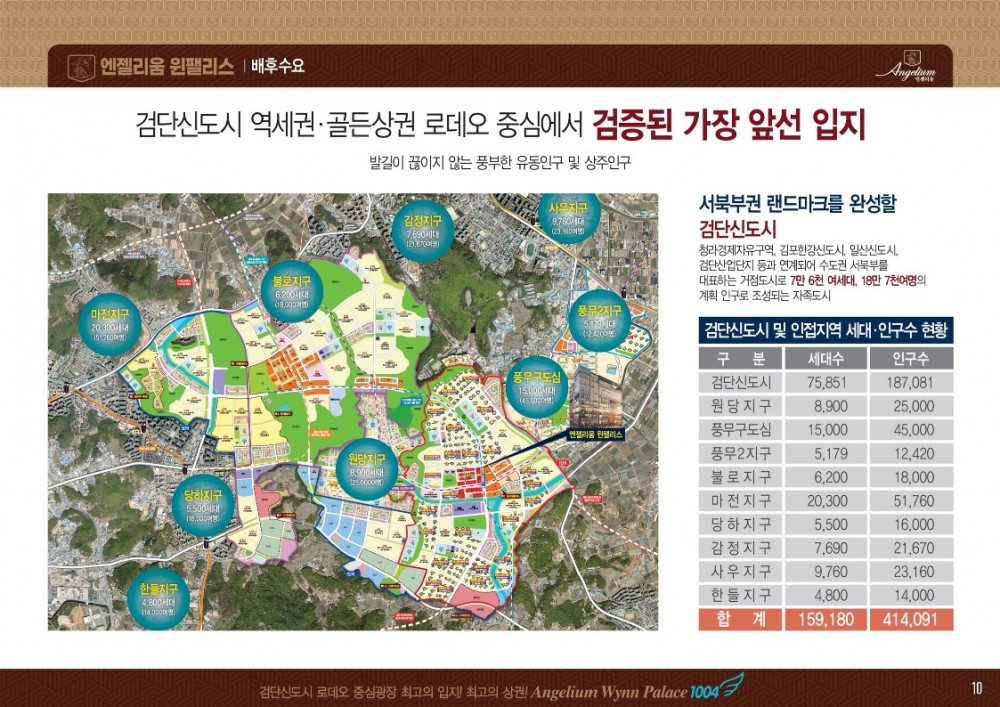Click the 한들지구 row label in table
Screen dimensions: 1000x707
click(740, 595)
